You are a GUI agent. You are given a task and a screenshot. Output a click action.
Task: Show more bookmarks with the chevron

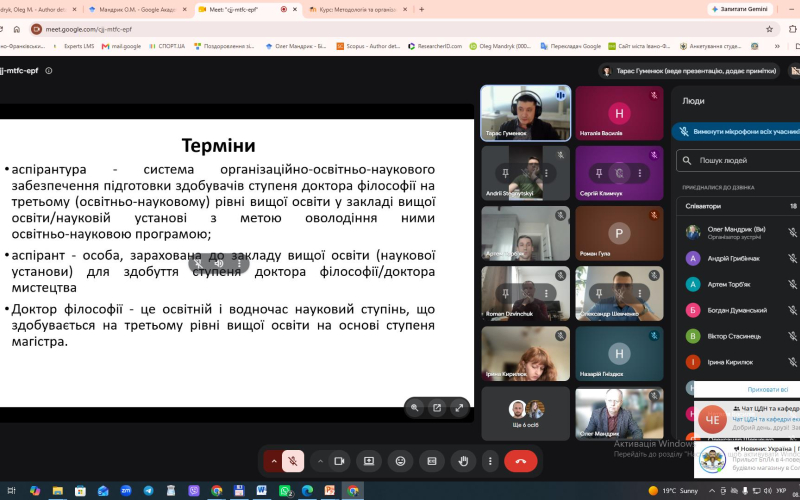click(777, 46)
